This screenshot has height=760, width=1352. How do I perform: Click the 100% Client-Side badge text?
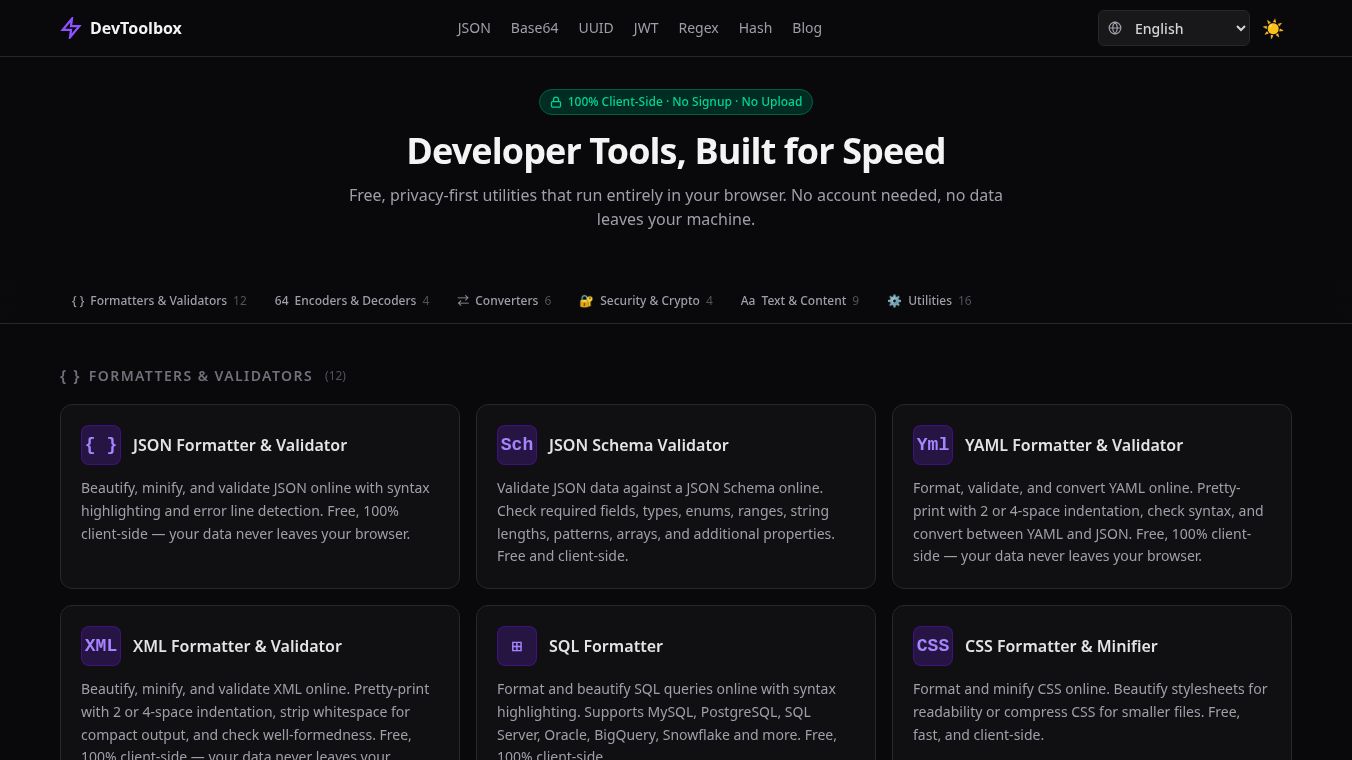click(x=685, y=102)
